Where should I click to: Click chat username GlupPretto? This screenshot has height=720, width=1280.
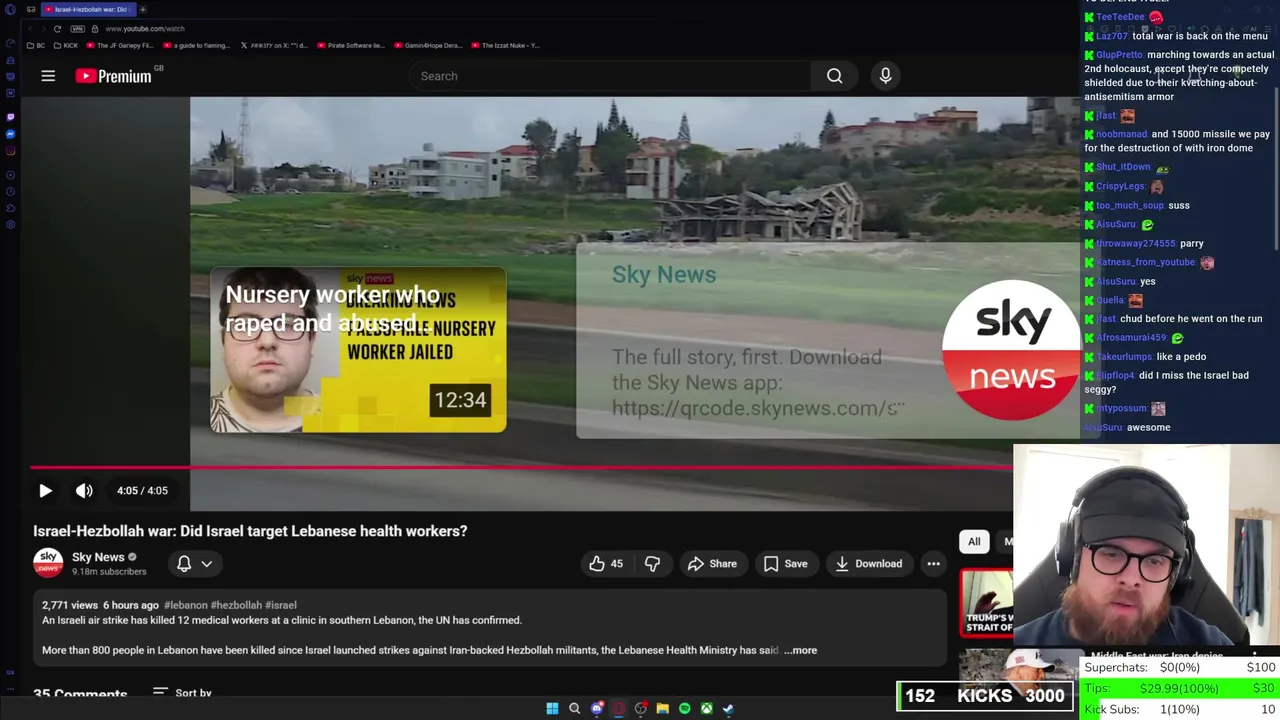point(1119,55)
